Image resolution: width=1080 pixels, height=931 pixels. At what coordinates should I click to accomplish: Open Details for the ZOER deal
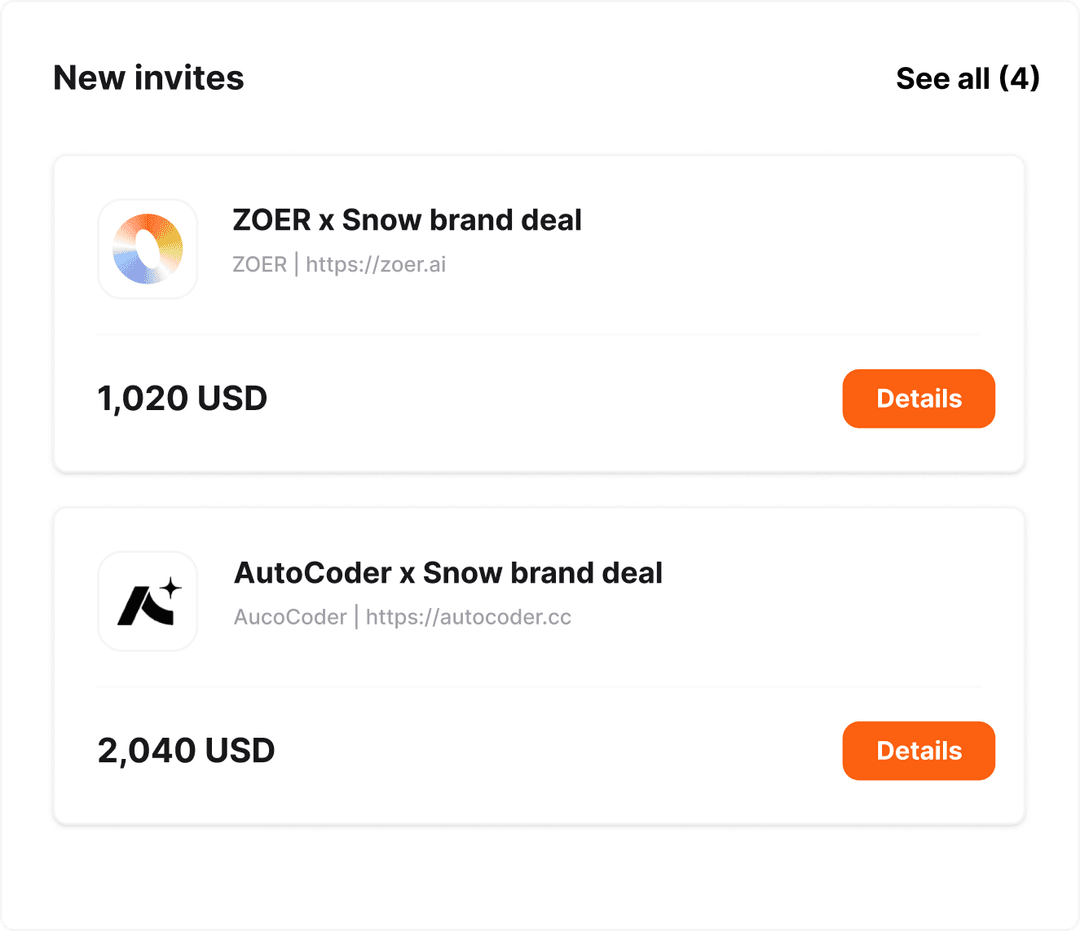tap(918, 399)
